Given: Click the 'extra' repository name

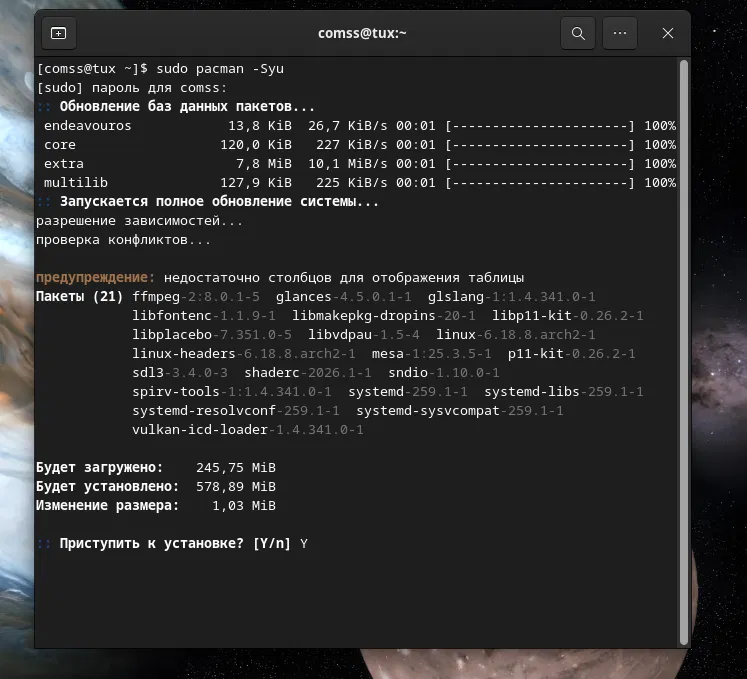Looking at the screenshot, I should pos(64,164).
